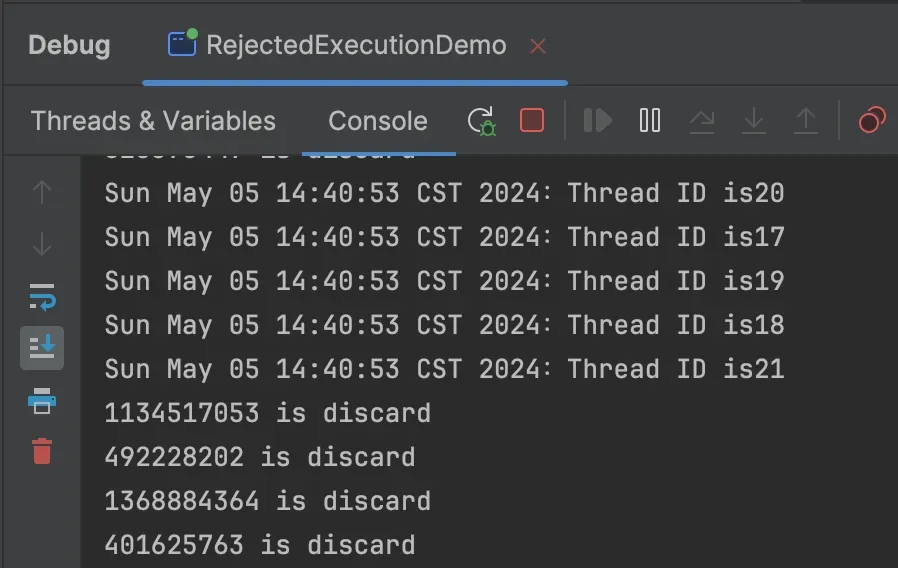Click the print console icon
898x568 pixels.
click(x=42, y=401)
